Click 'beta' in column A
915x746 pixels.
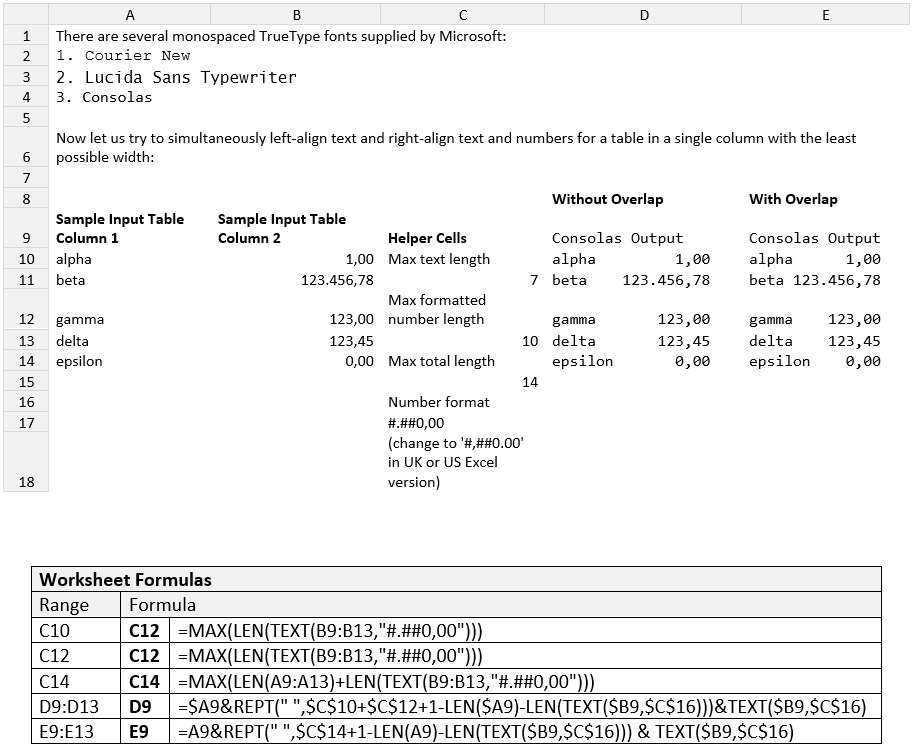coord(70,280)
